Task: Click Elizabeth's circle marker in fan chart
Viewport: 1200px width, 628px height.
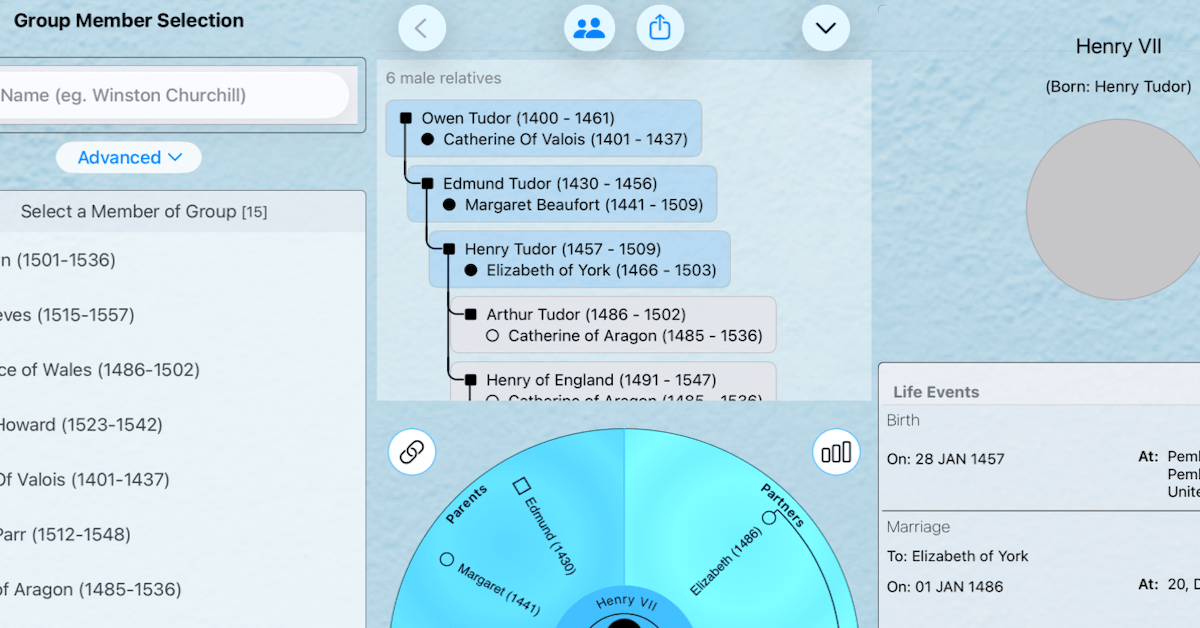Action: [769, 518]
